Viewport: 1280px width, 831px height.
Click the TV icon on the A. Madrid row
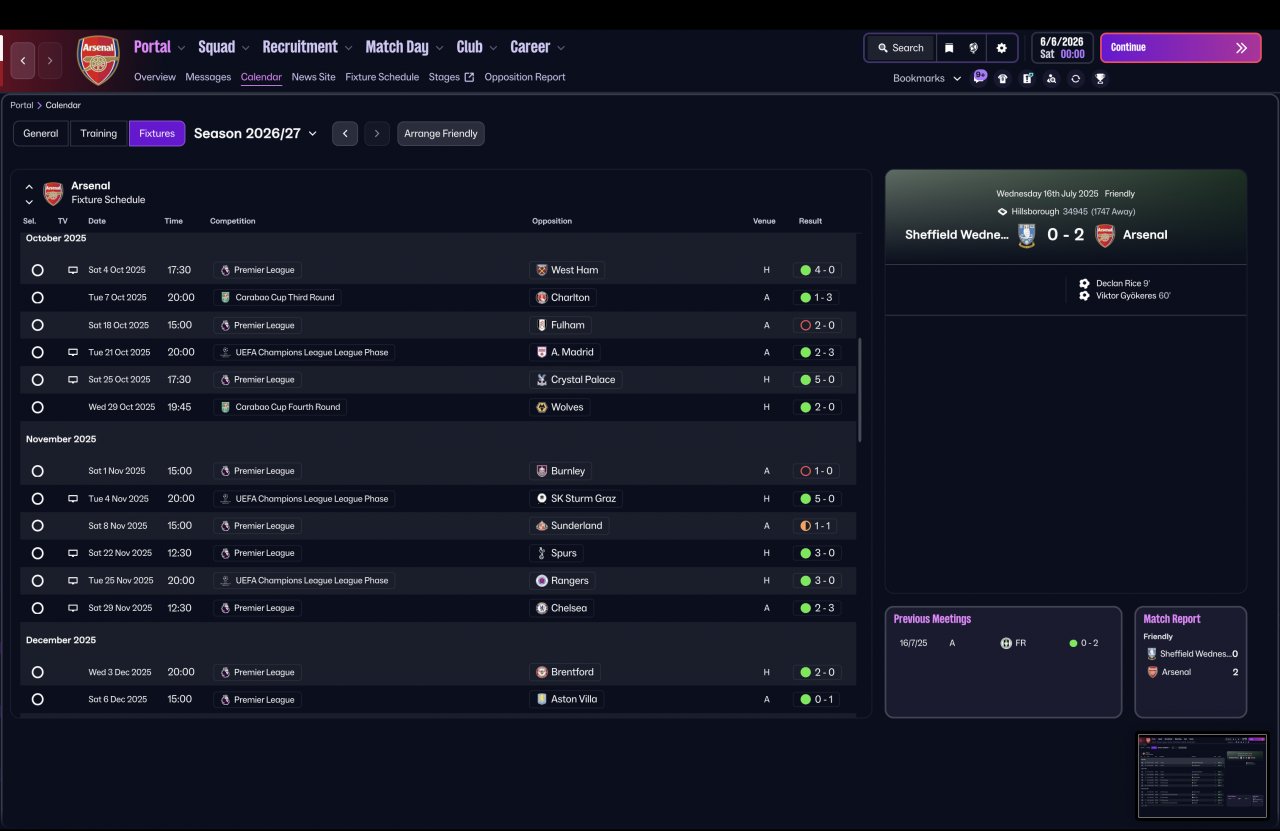pos(73,352)
